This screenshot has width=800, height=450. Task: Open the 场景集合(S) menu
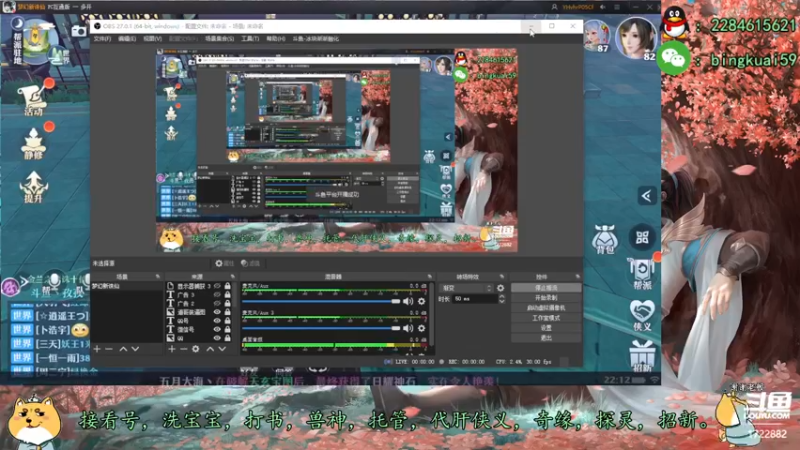coord(219,39)
